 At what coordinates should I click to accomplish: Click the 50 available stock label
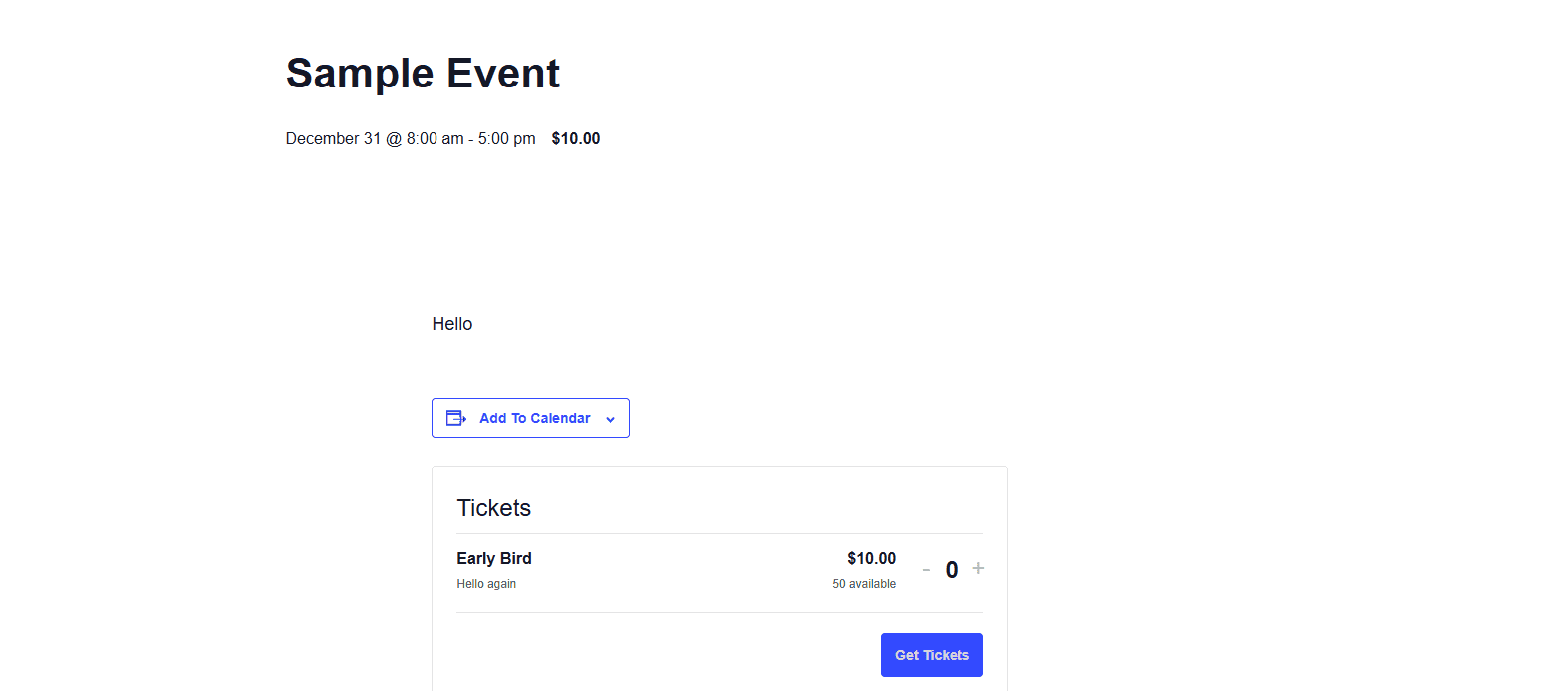pos(864,584)
